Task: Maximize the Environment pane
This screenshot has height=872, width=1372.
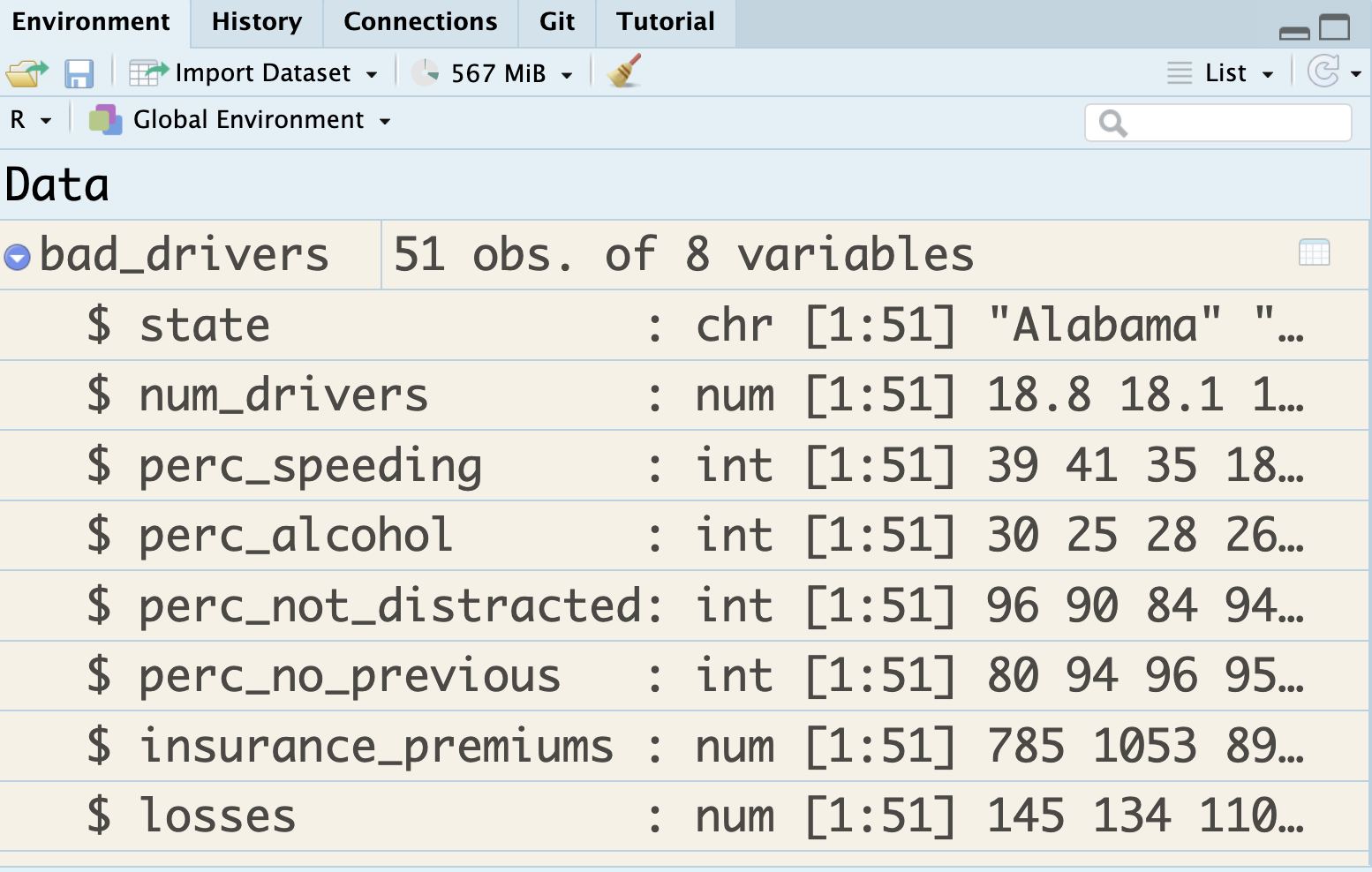Action: click(x=1334, y=28)
